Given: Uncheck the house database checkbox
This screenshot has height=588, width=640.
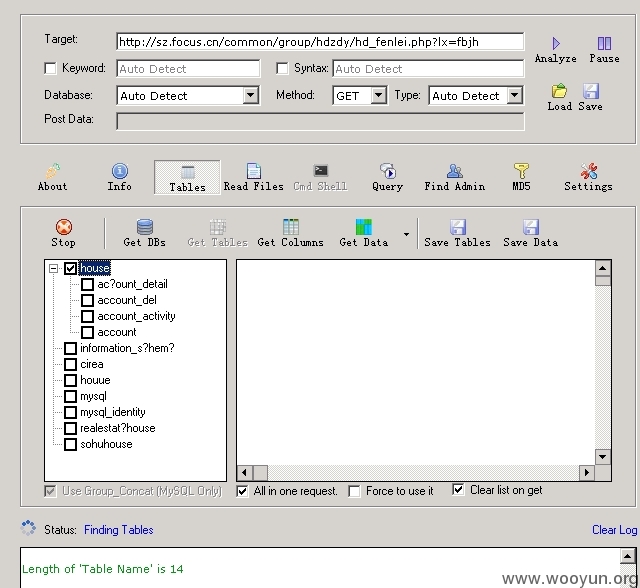Looking at the screenshot, I should point(71,268).
